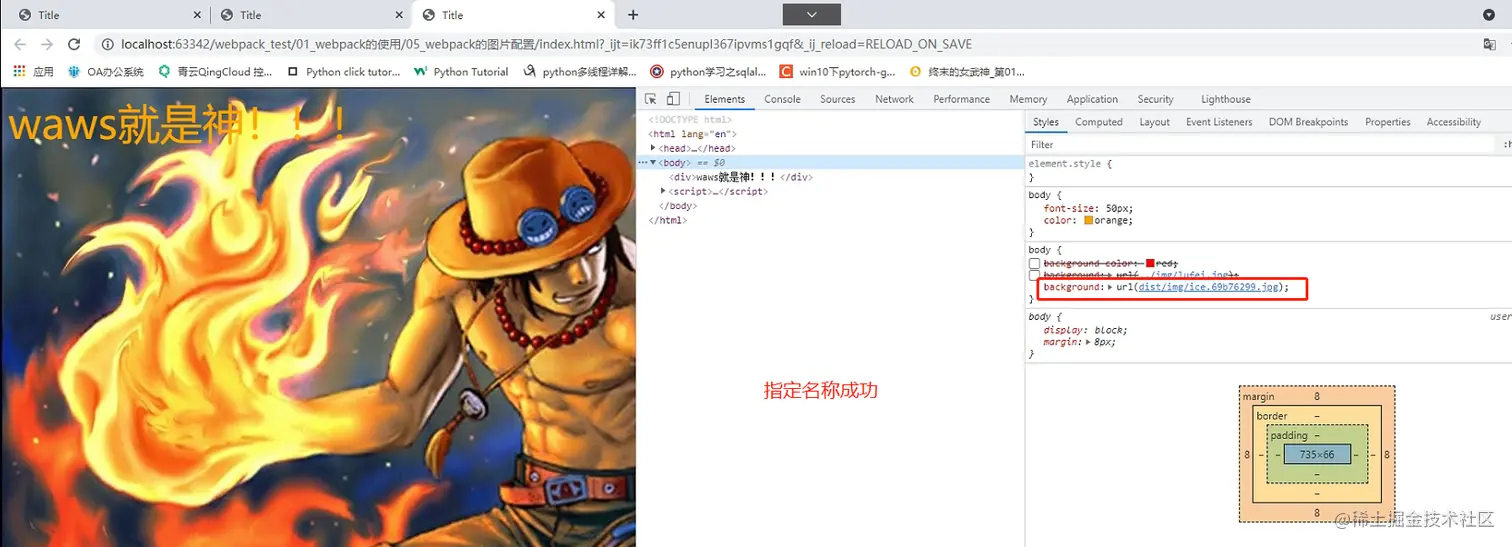Click the red background-color swatch

click(x=1151, y=263)
